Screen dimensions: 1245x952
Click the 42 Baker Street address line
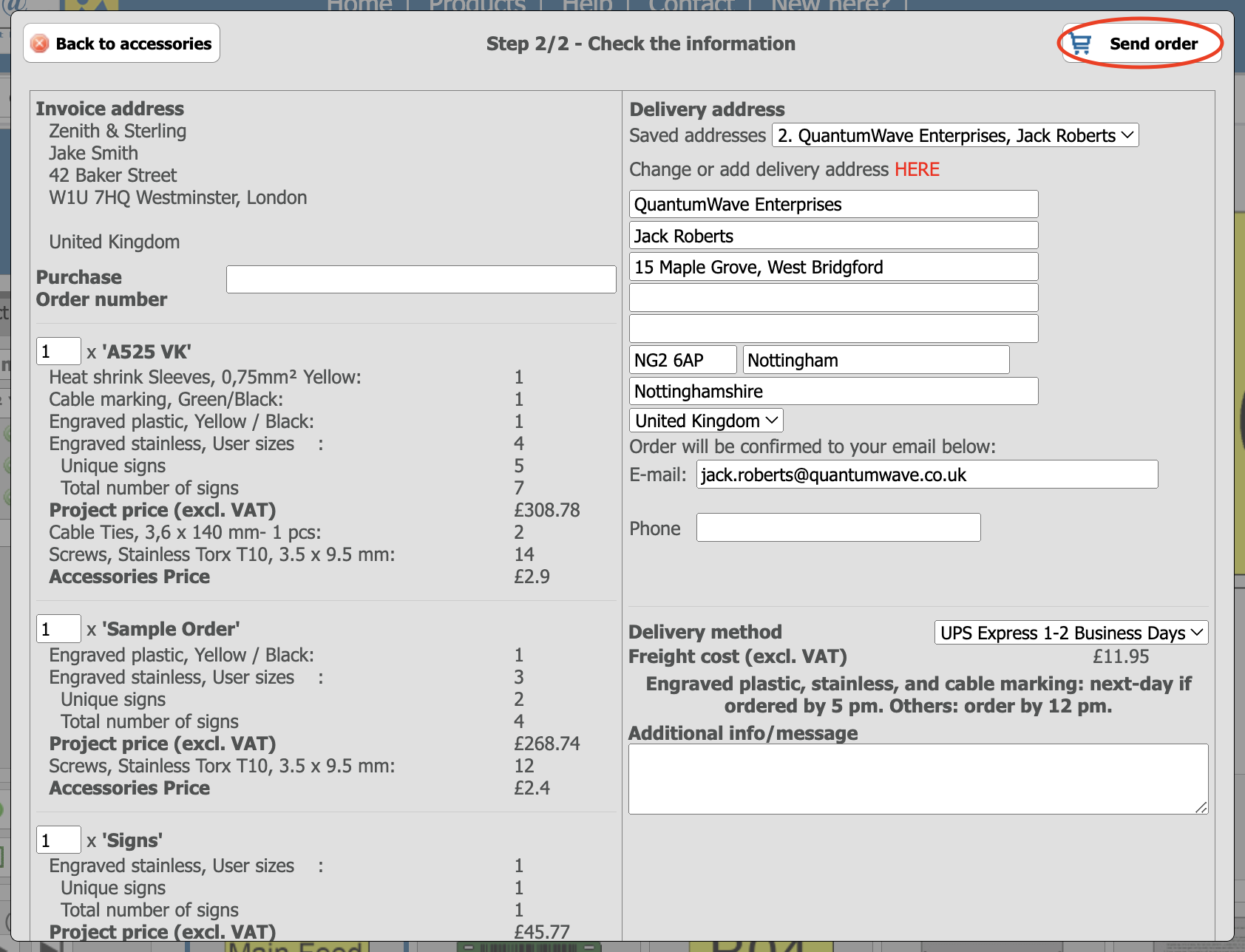[x=113, y=175]
